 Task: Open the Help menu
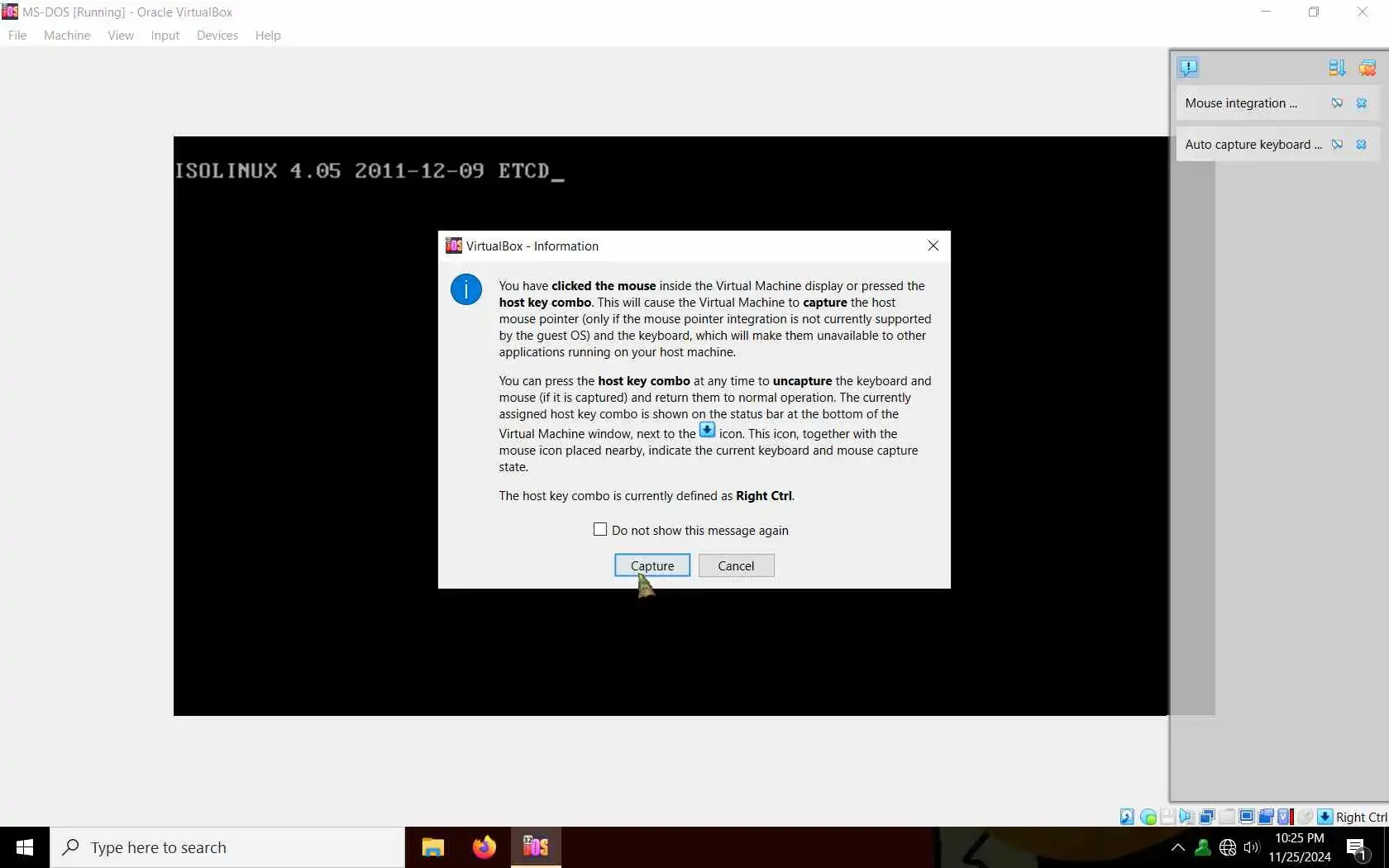[x=268, y=36]
